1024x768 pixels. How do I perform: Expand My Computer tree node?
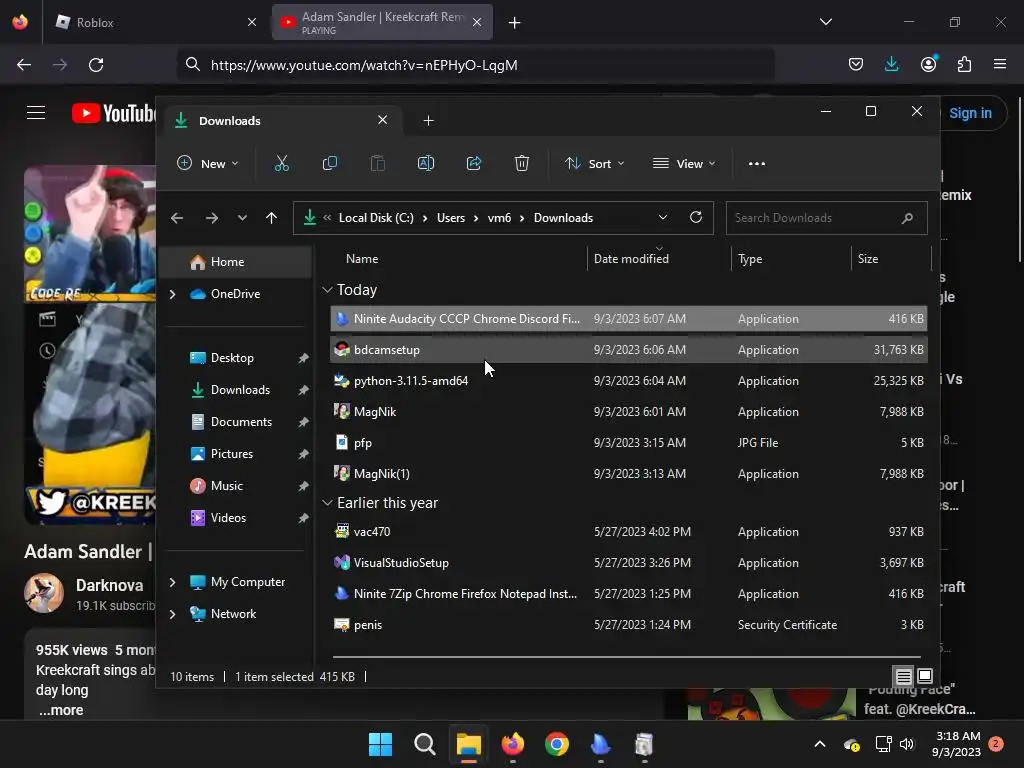click(172, 582)
